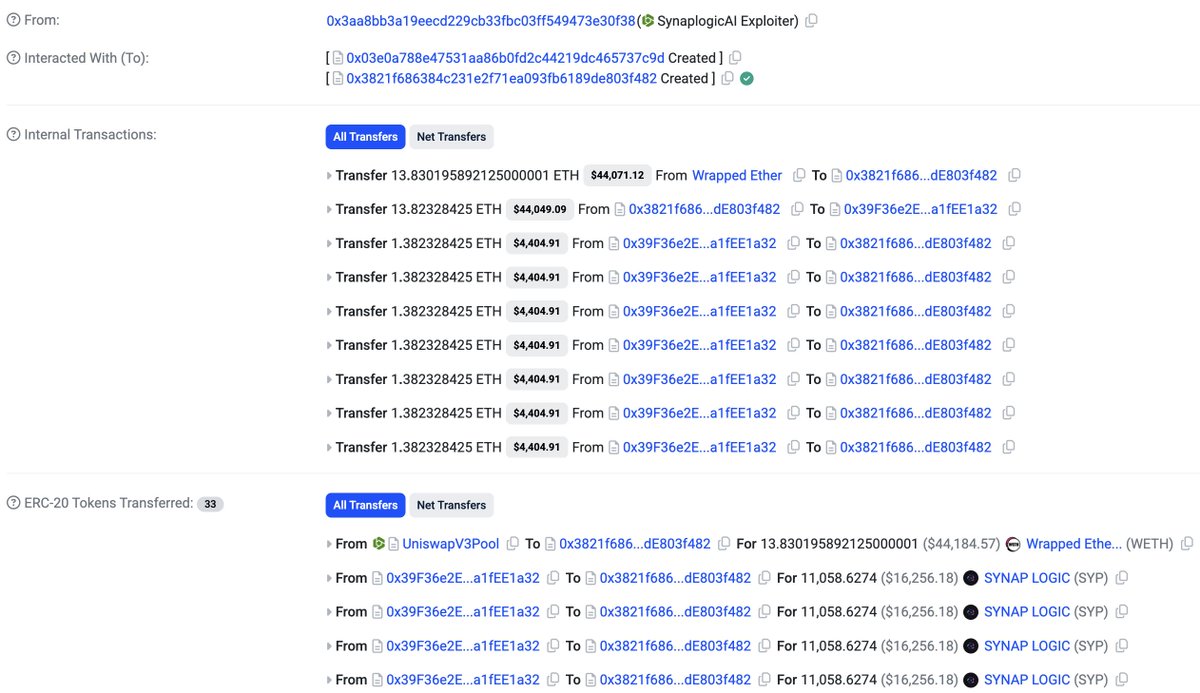1200x693 pixels.
Task: Open 0x3821f686 recipient in the UniswapV3Pool row
Action: tap(635, 544)
